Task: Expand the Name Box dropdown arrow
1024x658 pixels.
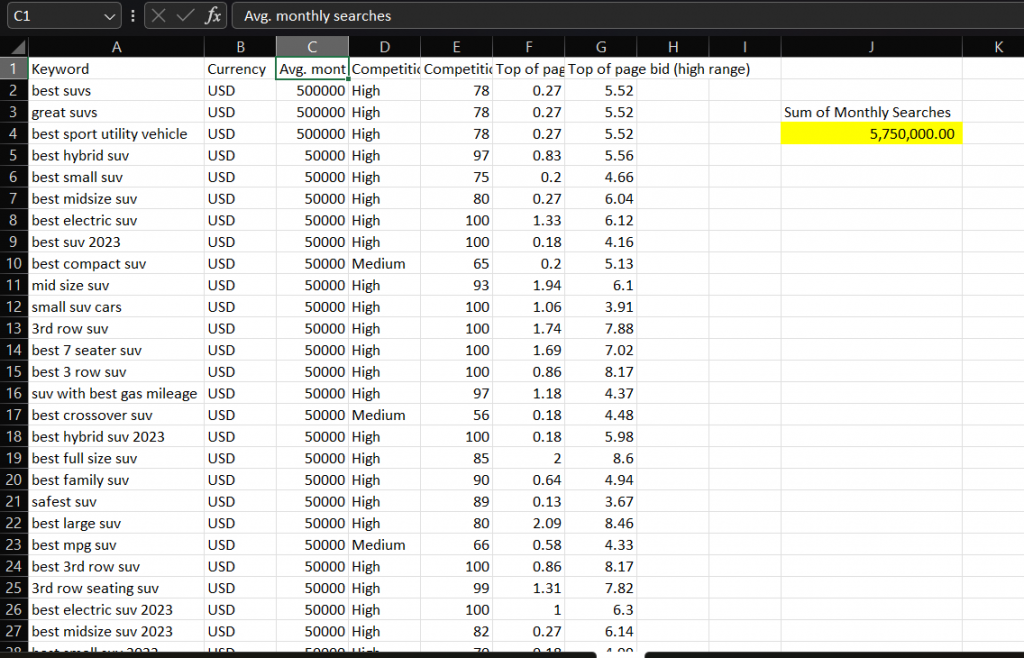Action: pos(110,16)
